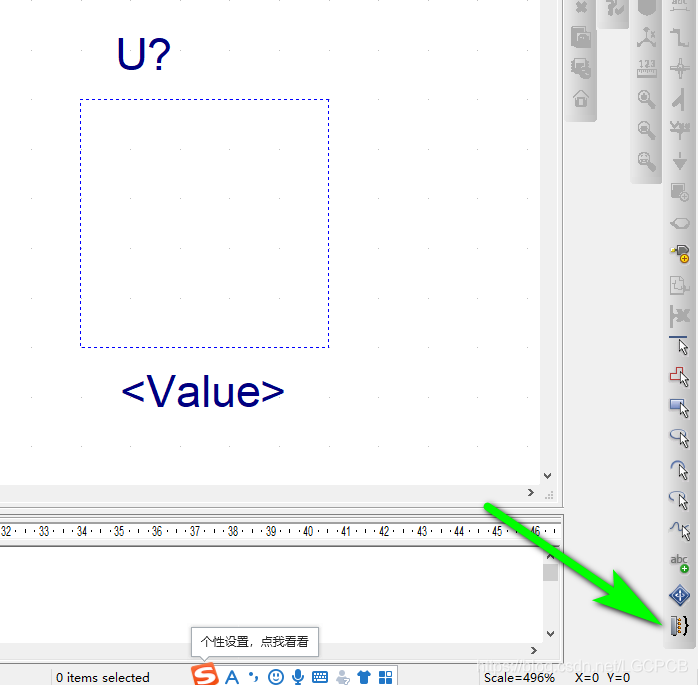Click the Sogou microphone voice input

point(298,677)
